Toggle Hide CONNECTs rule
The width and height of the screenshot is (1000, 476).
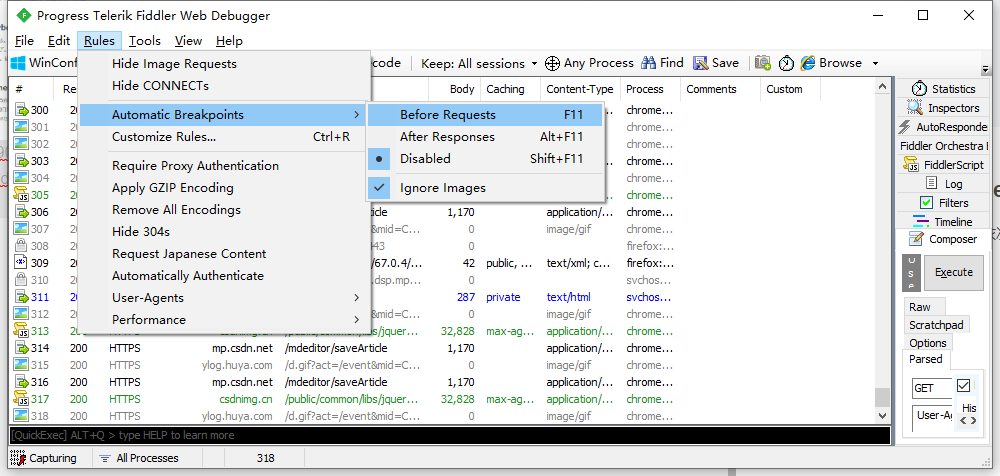225,86
